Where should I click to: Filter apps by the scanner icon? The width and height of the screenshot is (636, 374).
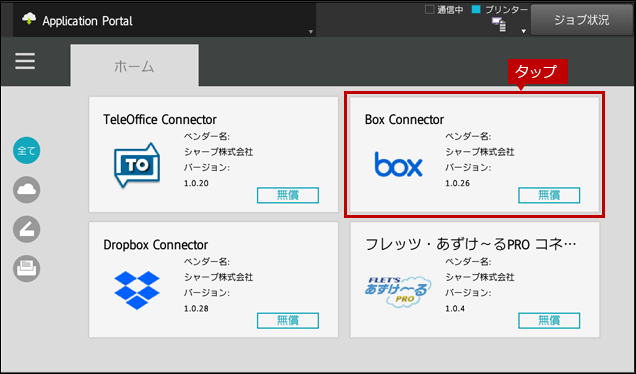[x=26, y=229]
